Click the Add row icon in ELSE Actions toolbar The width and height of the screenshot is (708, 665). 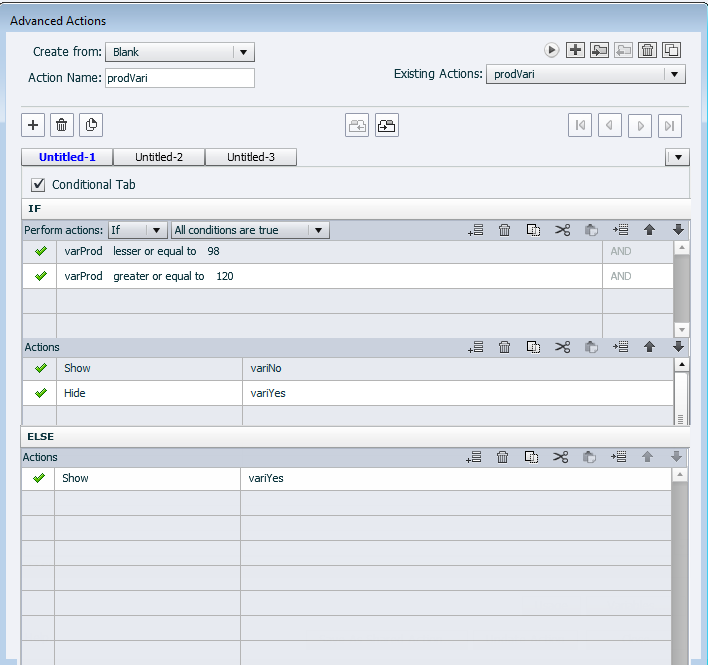click(x=475, y=457)
